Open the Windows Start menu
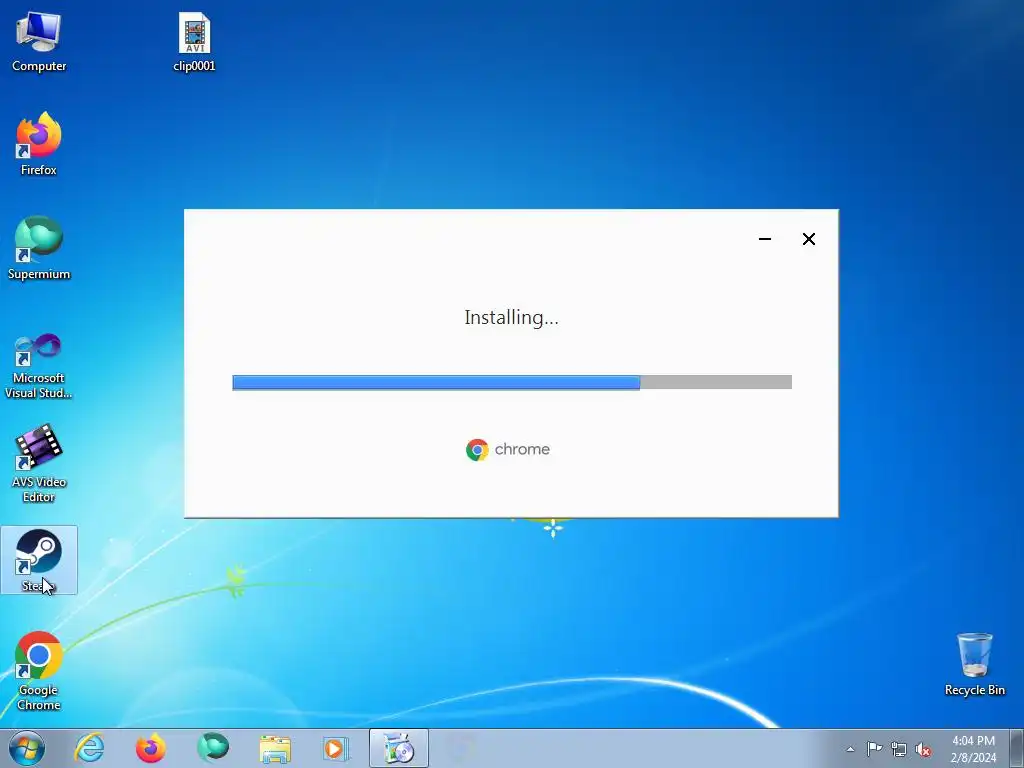Viewport: 1024px width, 768px height. [x=27, y=748]
